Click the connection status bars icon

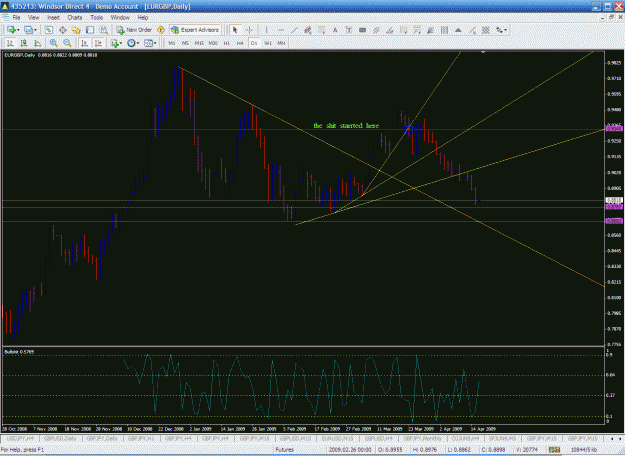tap(554, 450)
